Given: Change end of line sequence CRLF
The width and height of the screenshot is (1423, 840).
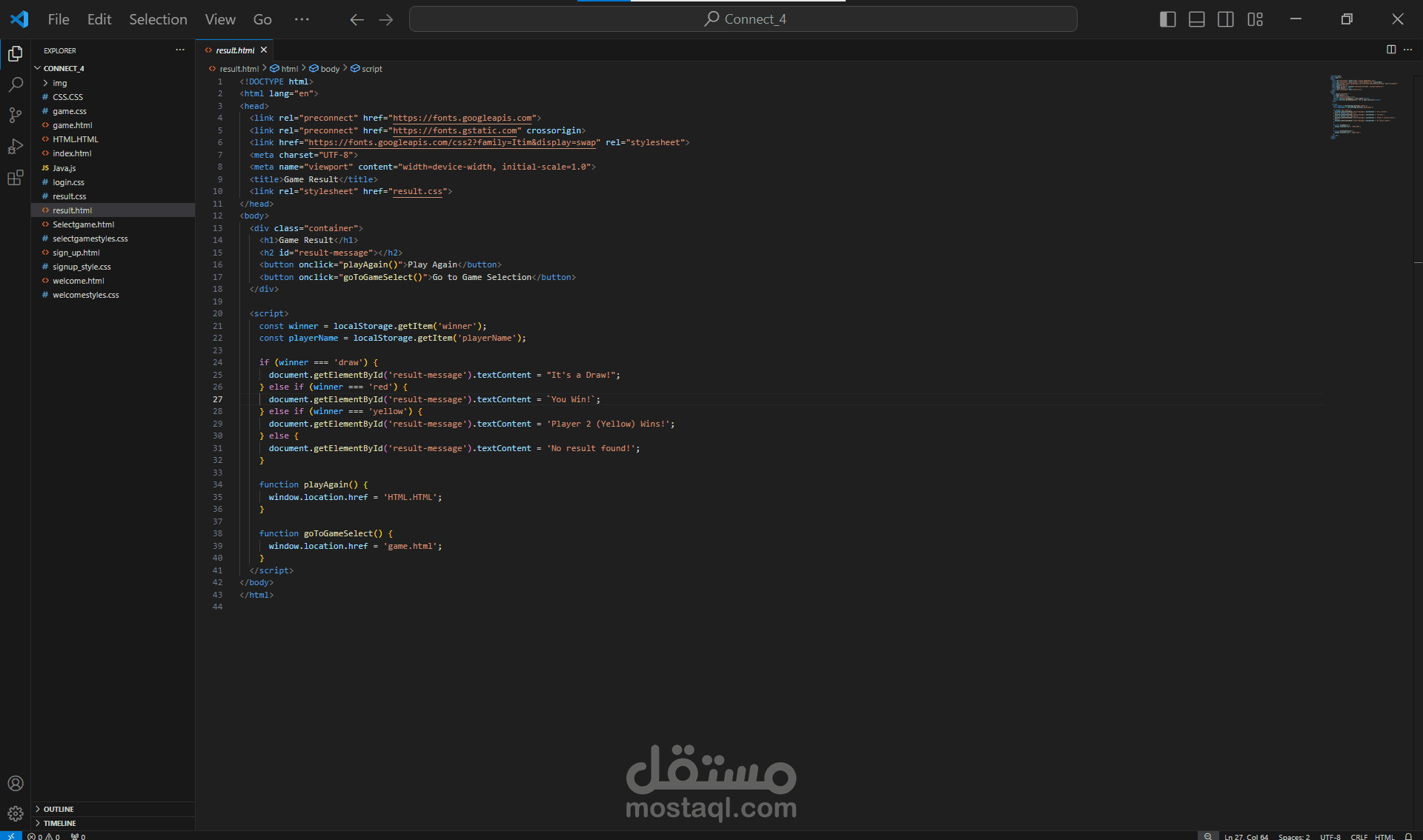Looking at the screenshot, I should (1359, 836).
